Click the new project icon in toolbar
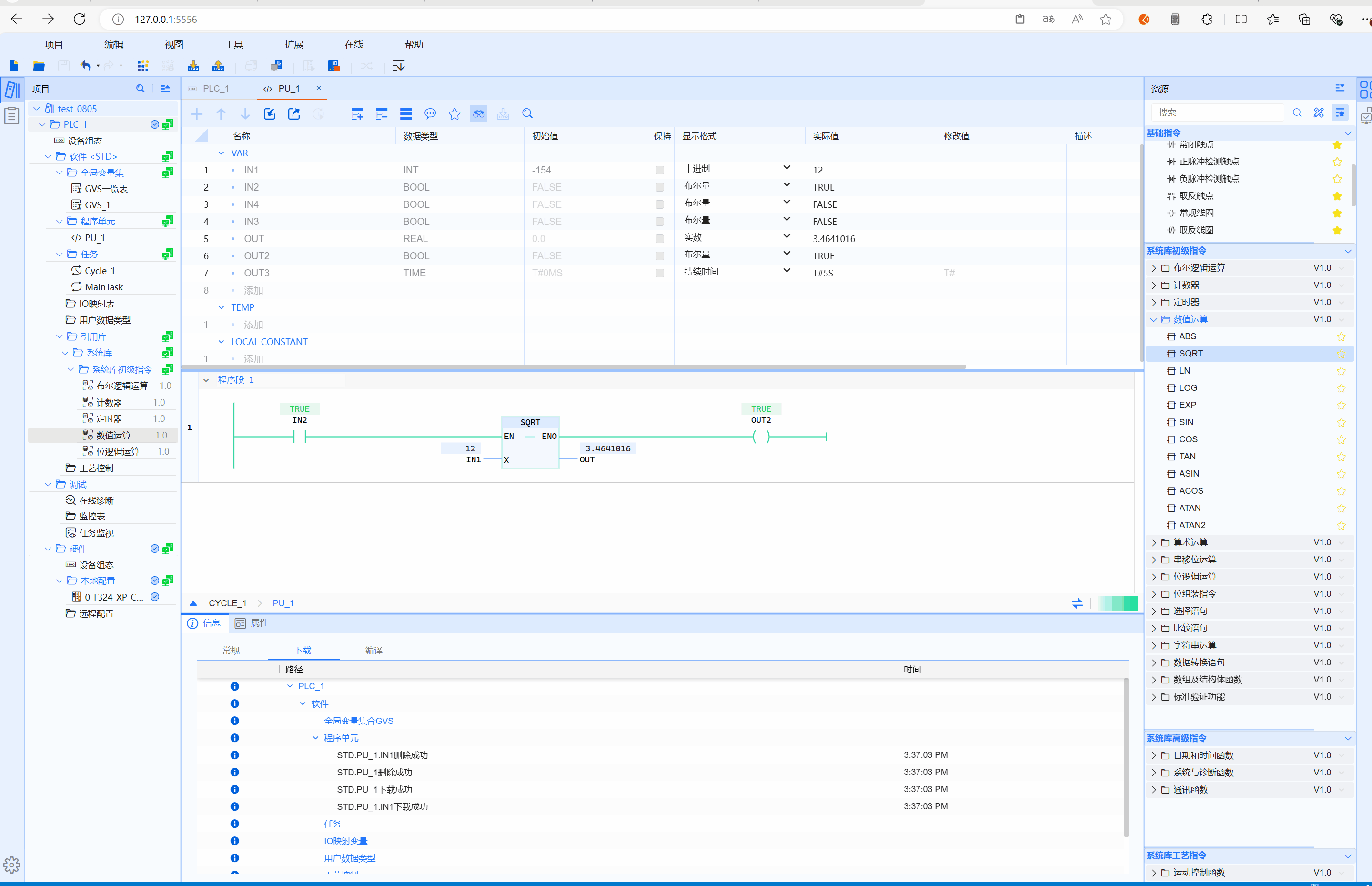Image resolution: width=1372 pixels, height=886 pixels. click(x=14, y=66)
